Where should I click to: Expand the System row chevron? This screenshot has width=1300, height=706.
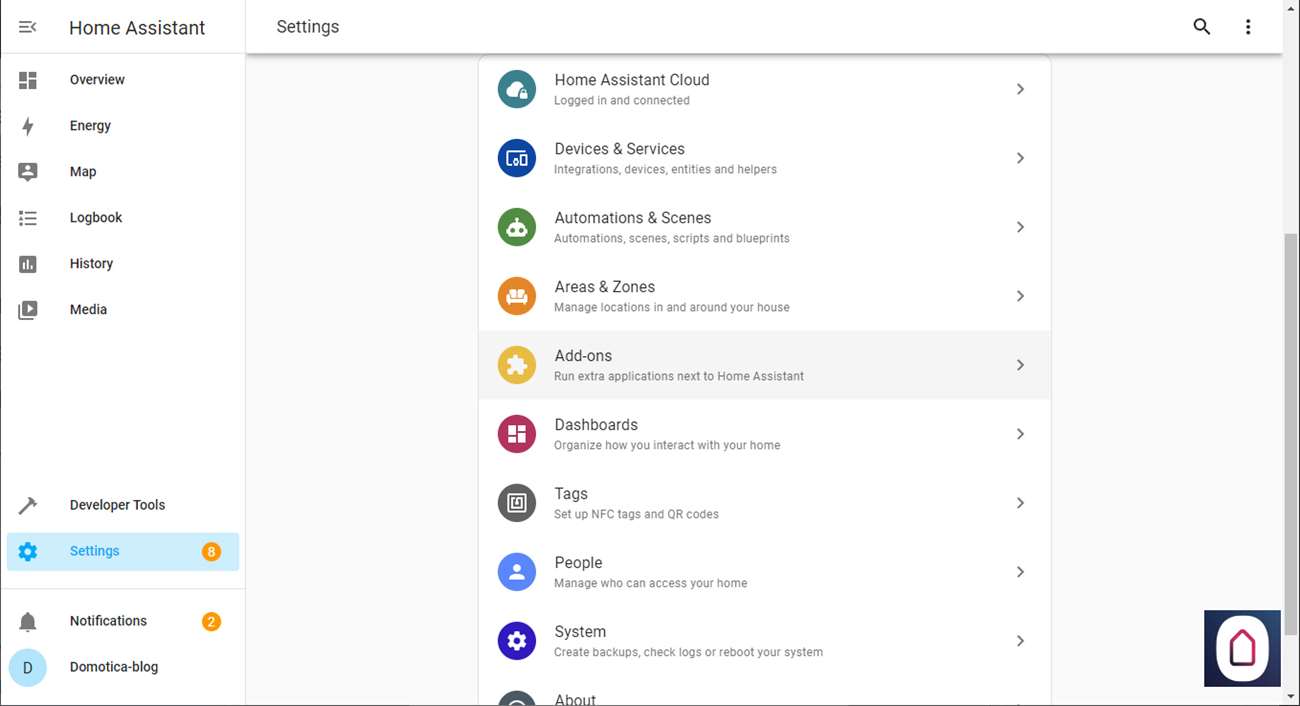click(1020, 641)
